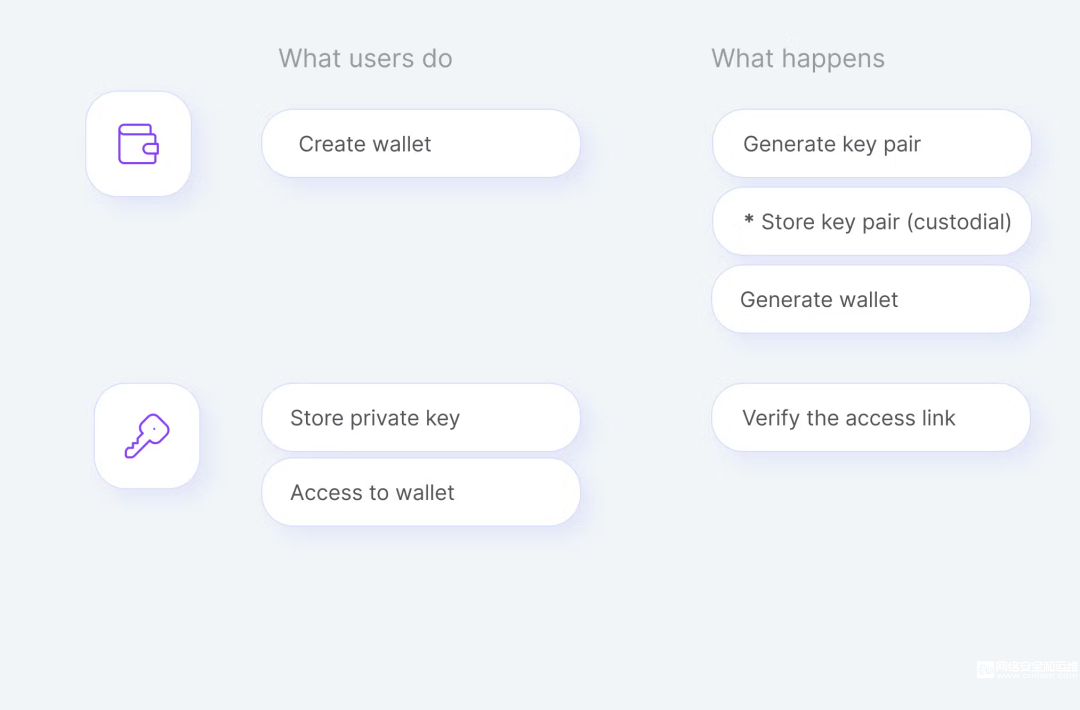Click the What users do heading

tap(365, 59)
